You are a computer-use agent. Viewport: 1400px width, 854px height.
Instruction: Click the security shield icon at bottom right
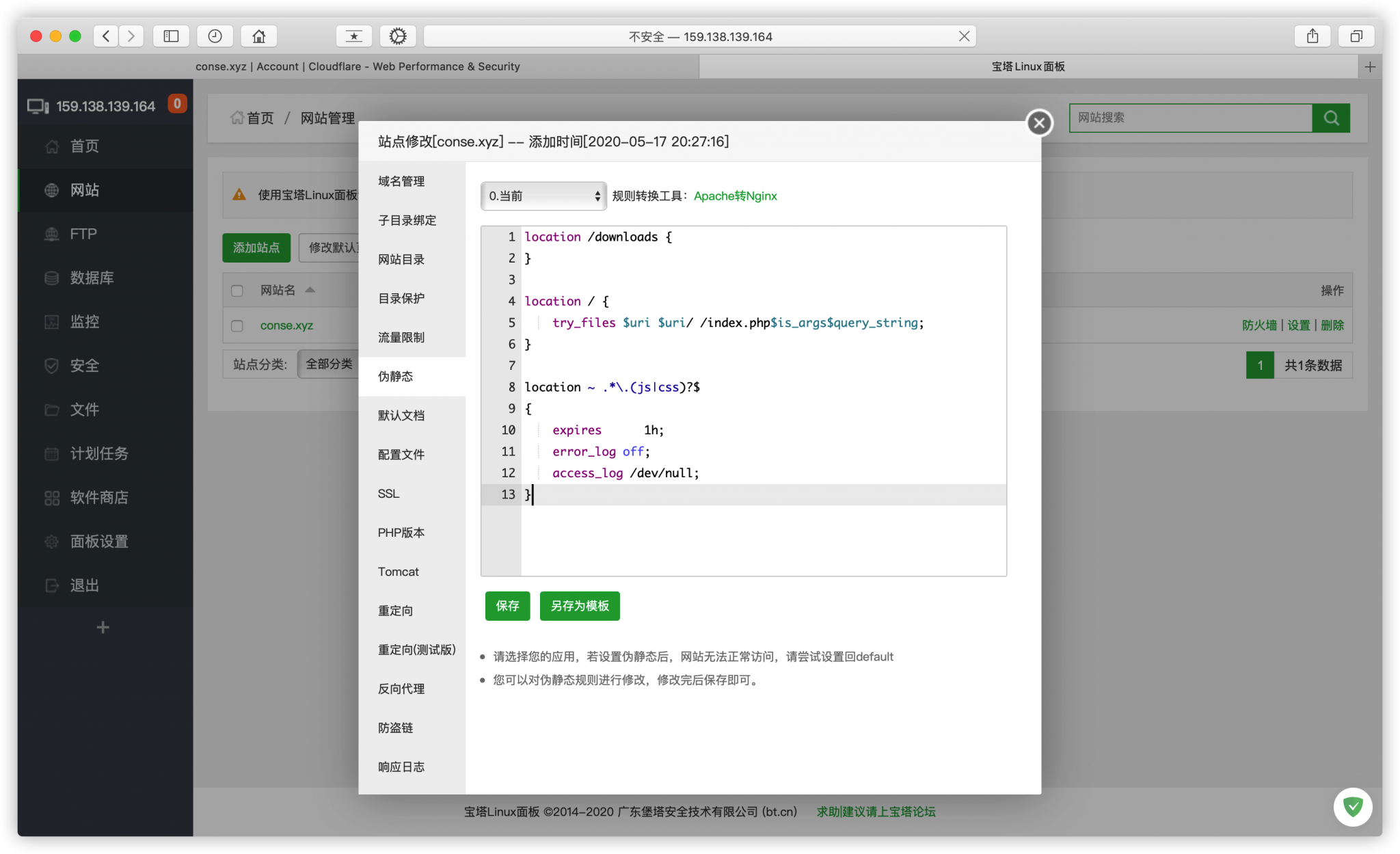[x=1352, y=808]
